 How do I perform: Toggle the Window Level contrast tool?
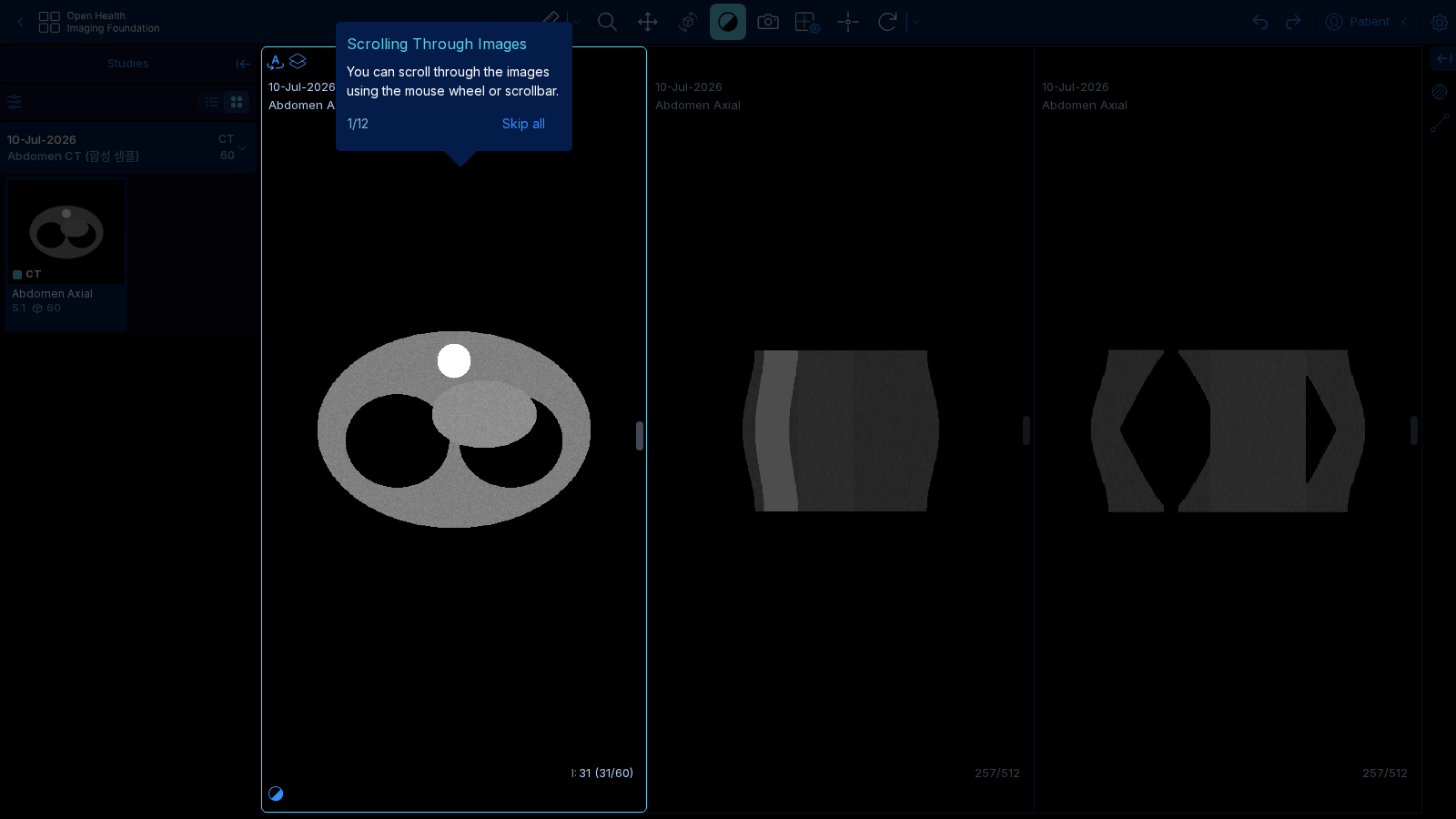tap(728, 22)
